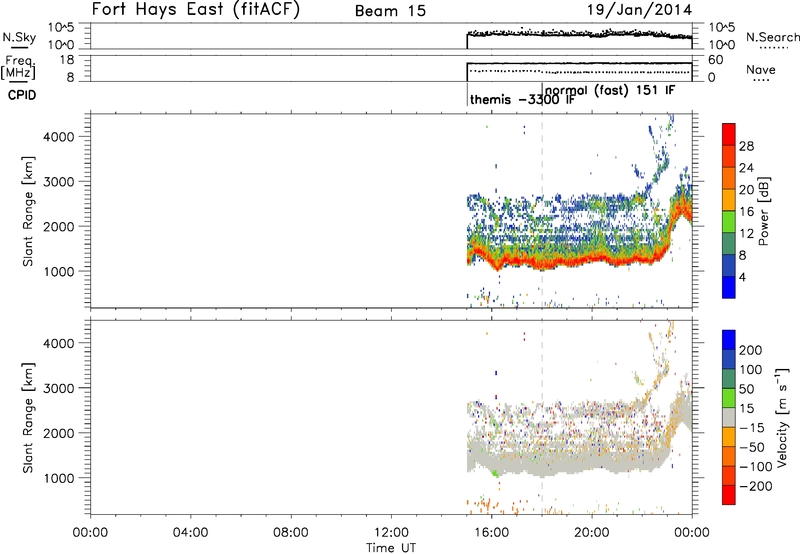Click the 'N.Sky' axis label
This screenshot has width=800, height=554.
point(19,37)
